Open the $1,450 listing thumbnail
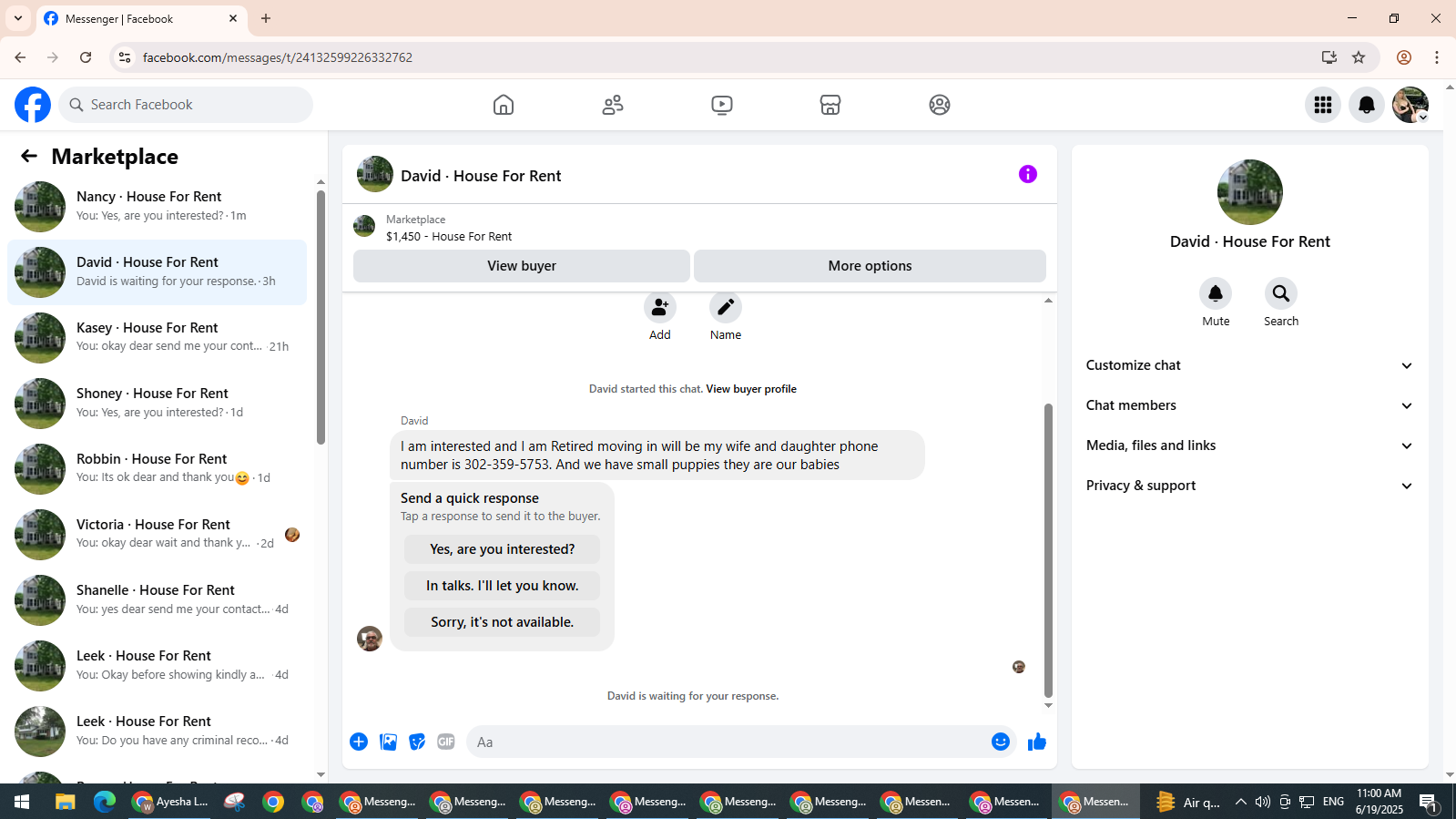 coord(364,226)
